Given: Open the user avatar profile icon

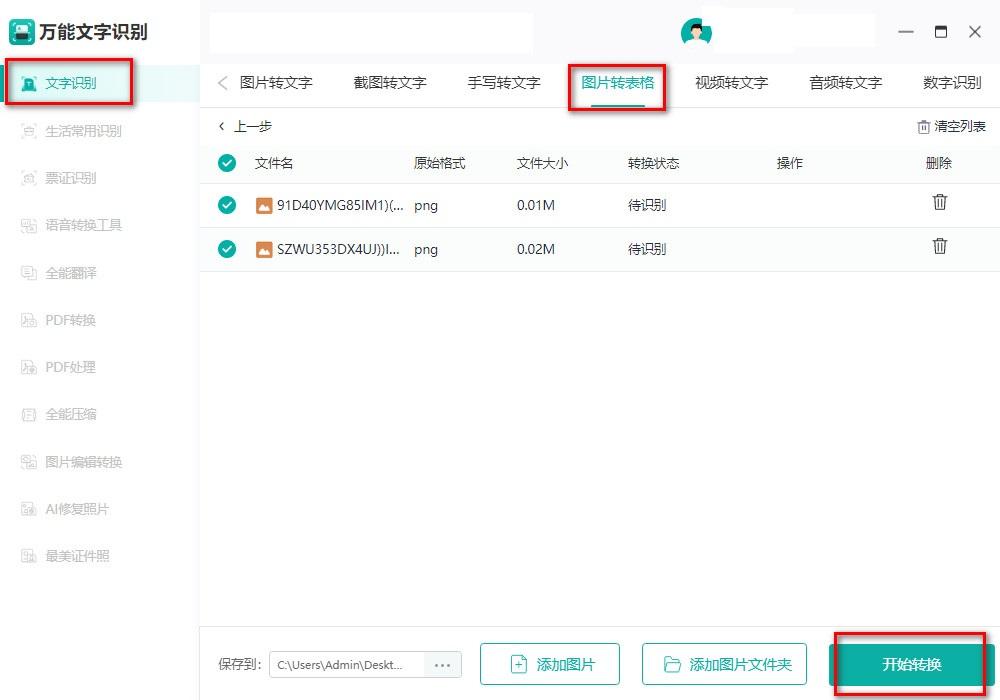Looking at the screenshot, I should coord(696,32).
